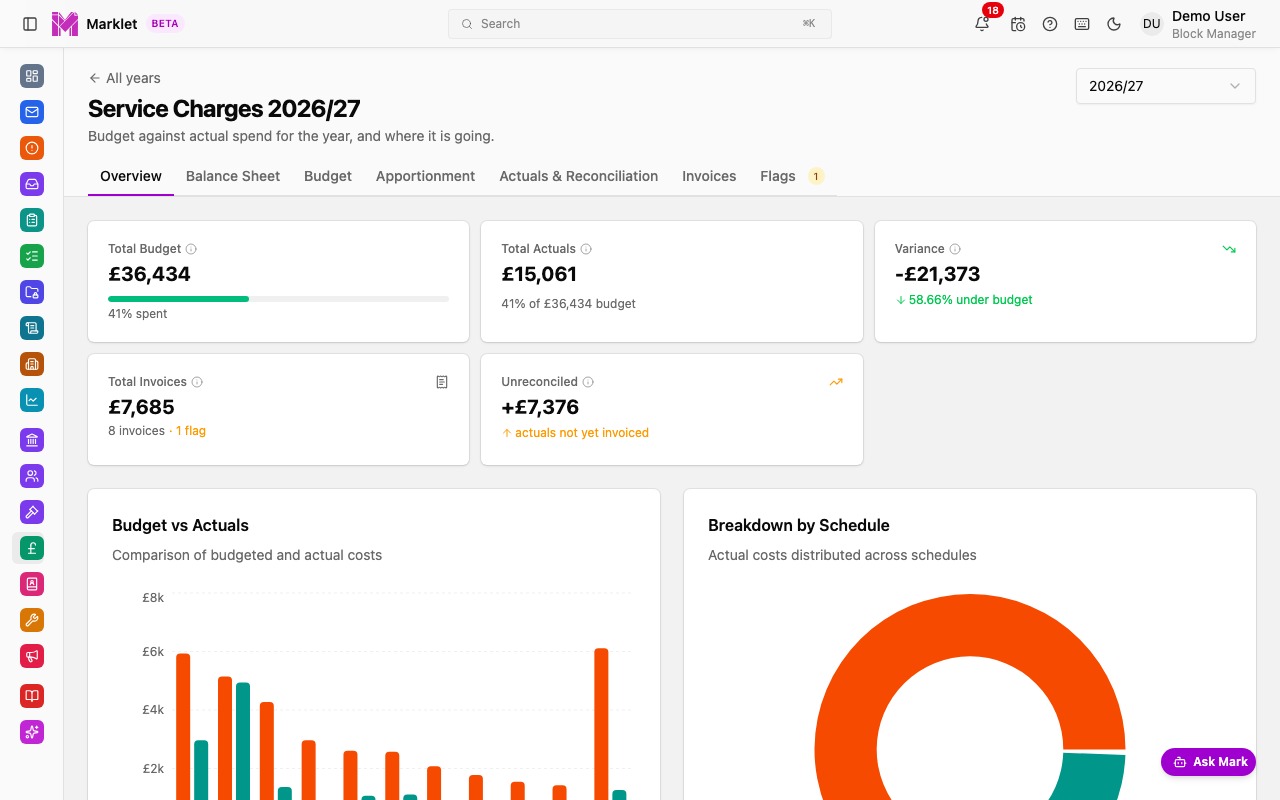Click the +£7,376 unreconciled value

tap(540, 407)
